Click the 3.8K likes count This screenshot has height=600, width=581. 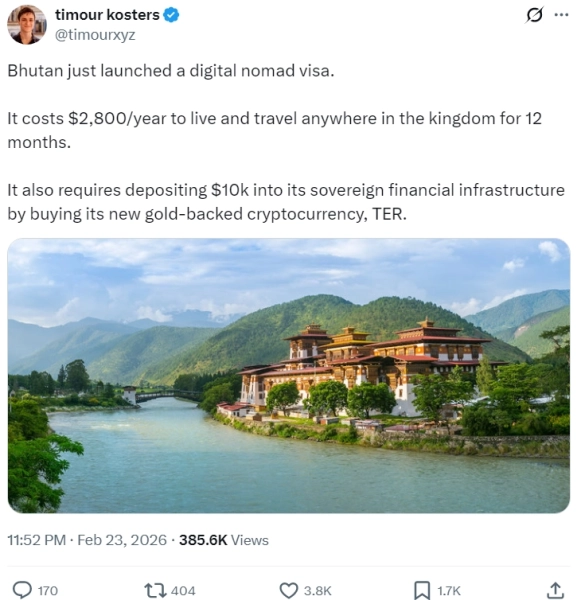[x=318, y=590]
